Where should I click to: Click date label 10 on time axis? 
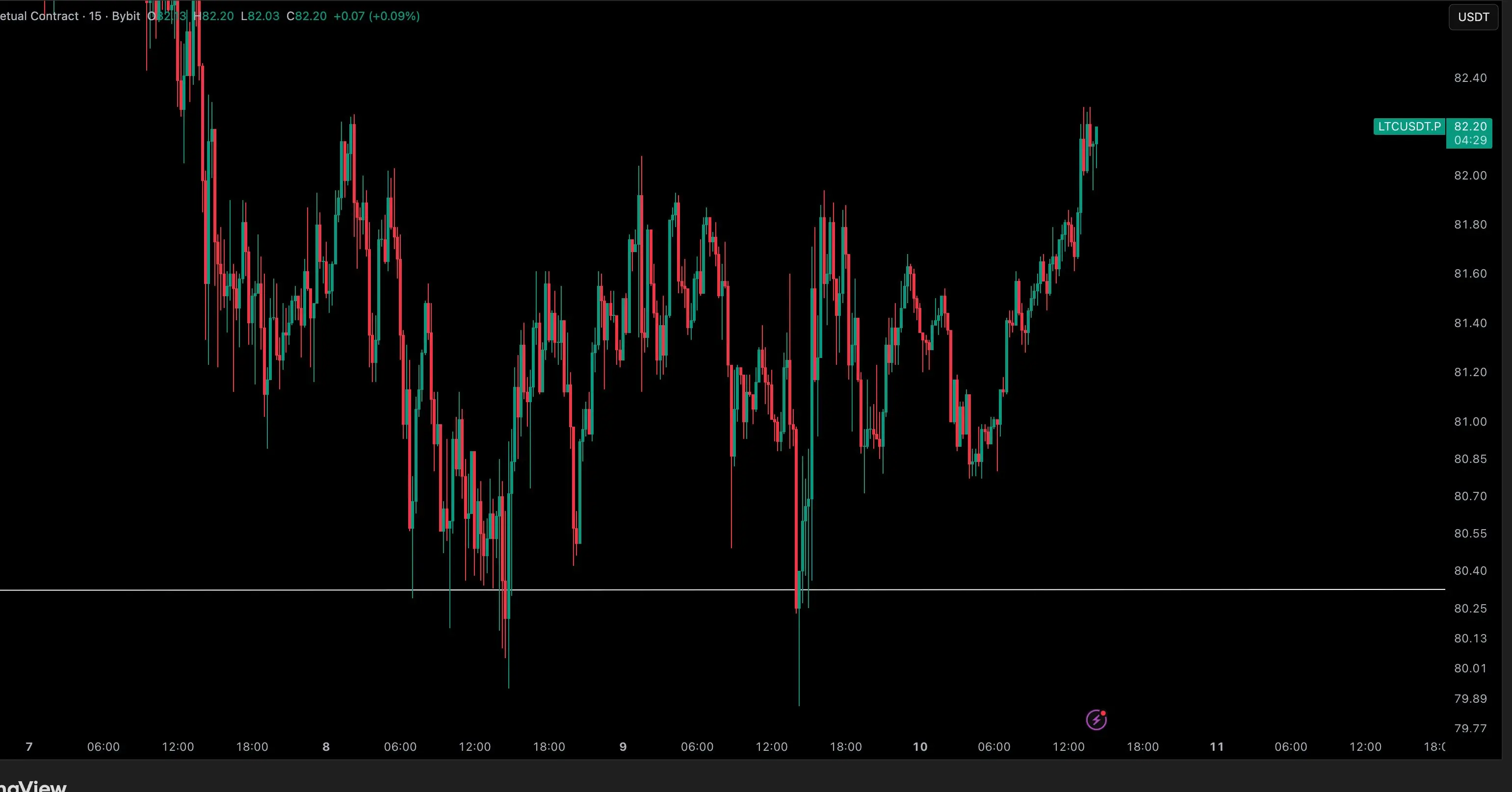point(920,747)
